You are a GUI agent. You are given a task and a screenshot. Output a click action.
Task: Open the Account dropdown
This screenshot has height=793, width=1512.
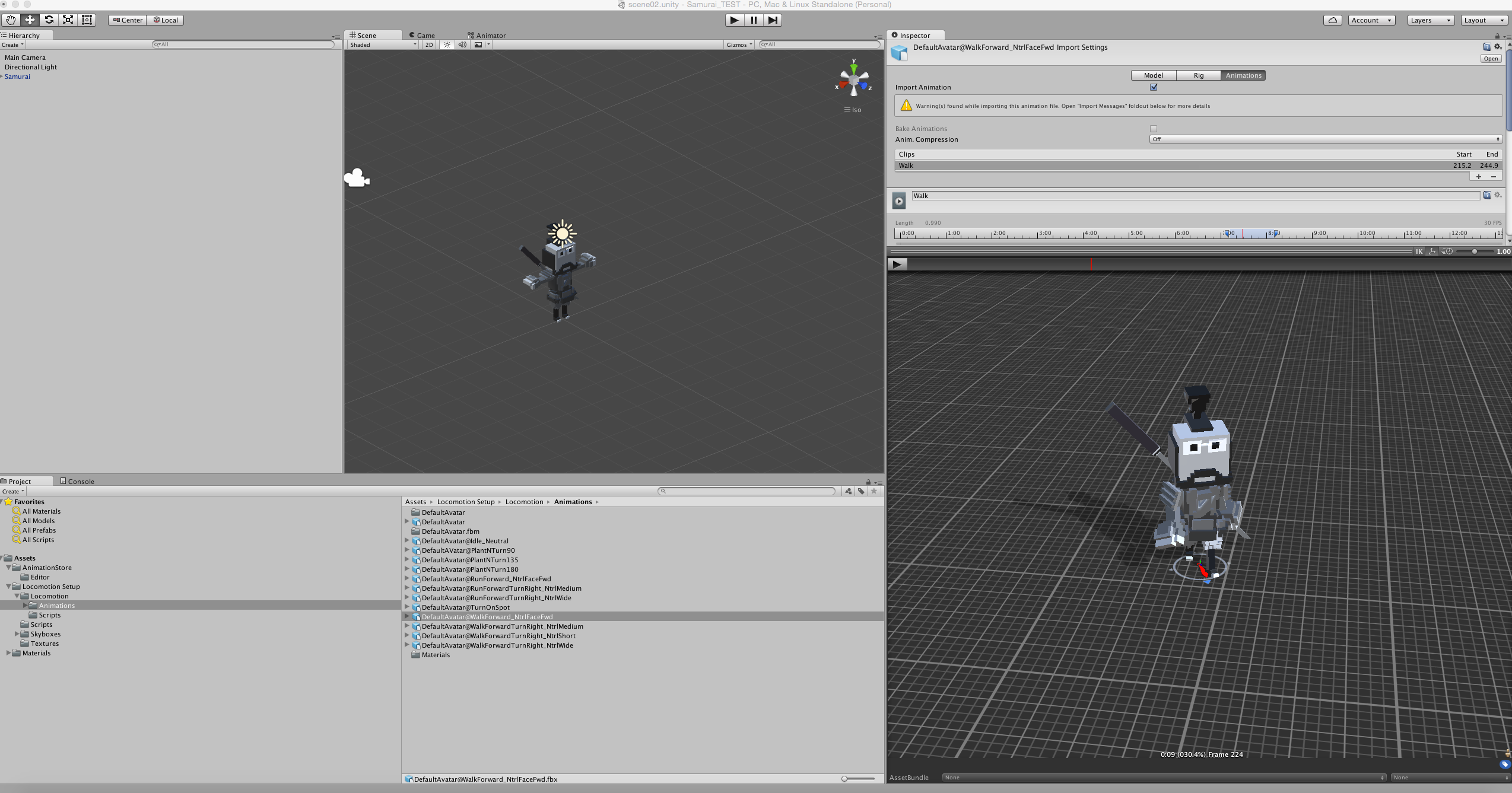1371,20
